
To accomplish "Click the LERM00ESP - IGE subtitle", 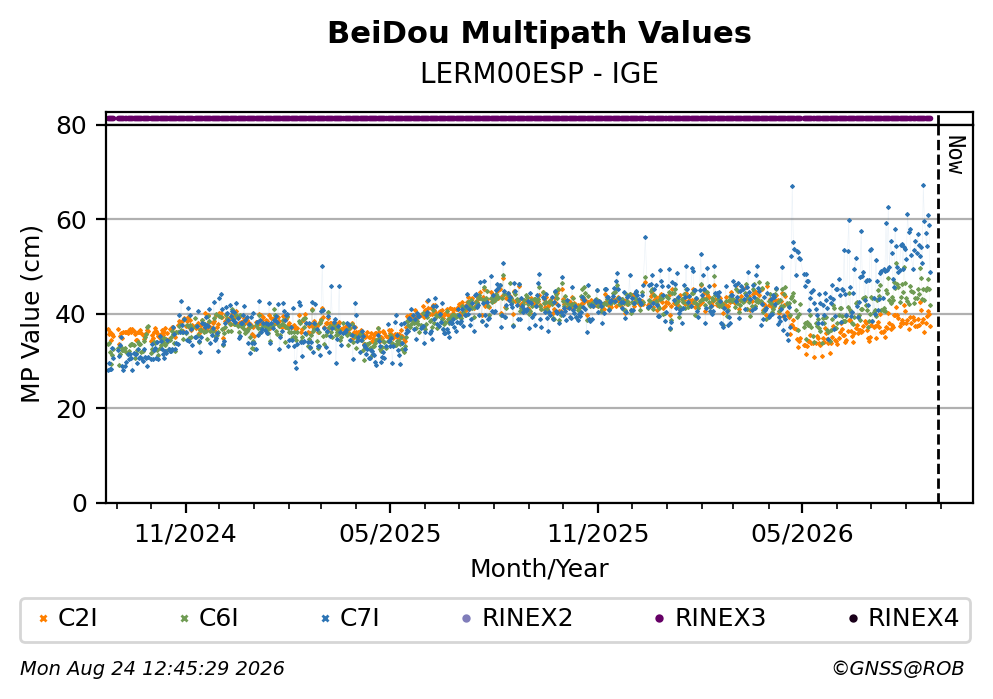I will click(x=539, y=73).
